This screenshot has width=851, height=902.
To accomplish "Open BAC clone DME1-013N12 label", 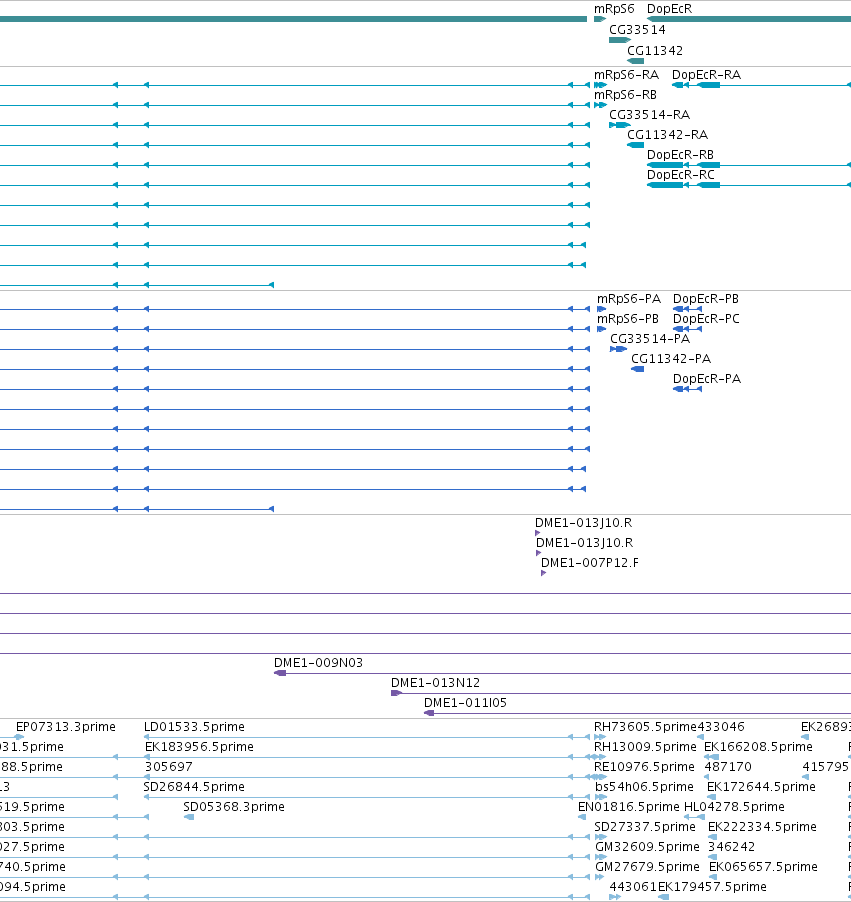I will tap(435, 683).
